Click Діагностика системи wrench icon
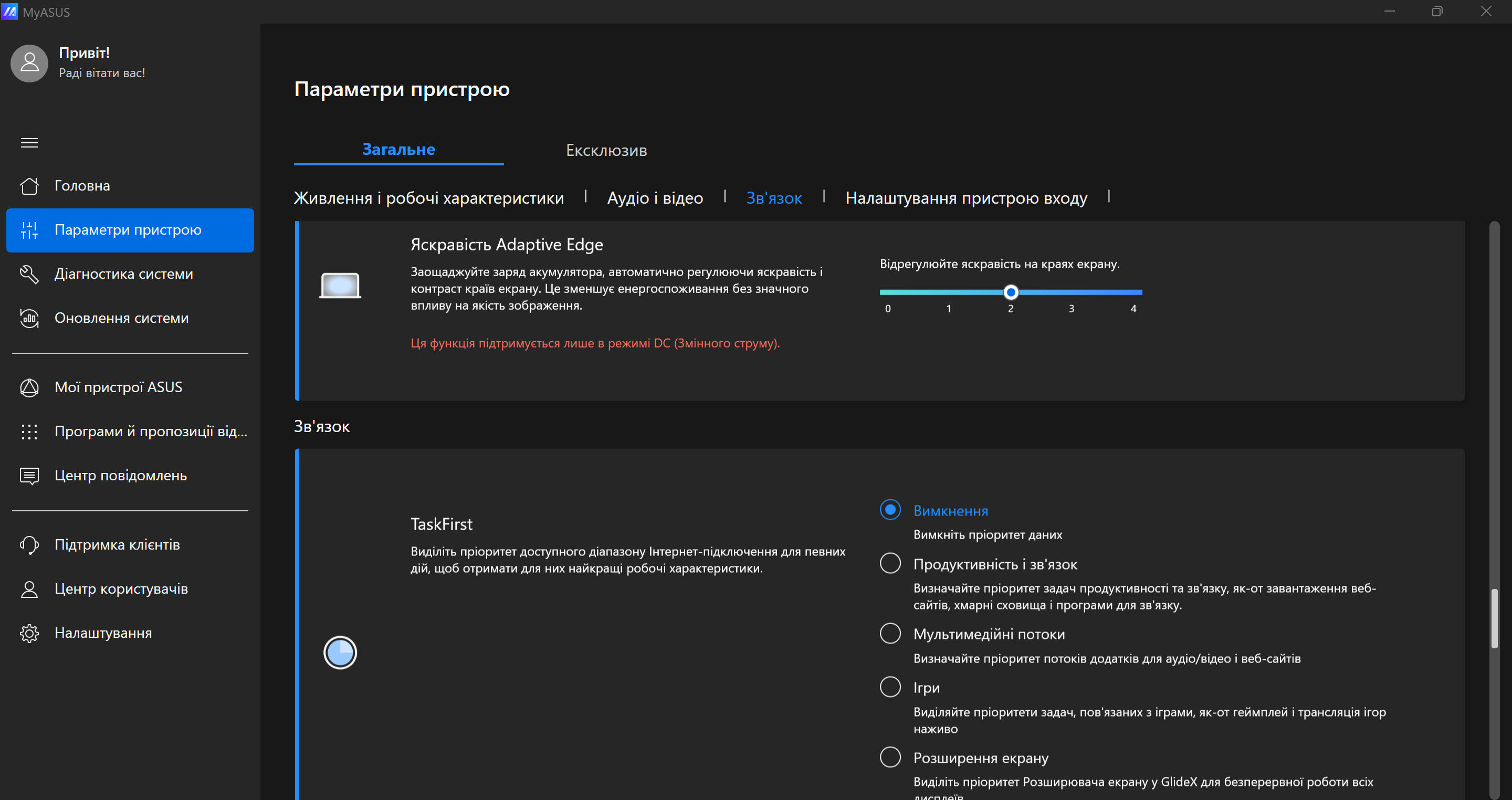Screen dimensions: 1512x800 (29, 274)
